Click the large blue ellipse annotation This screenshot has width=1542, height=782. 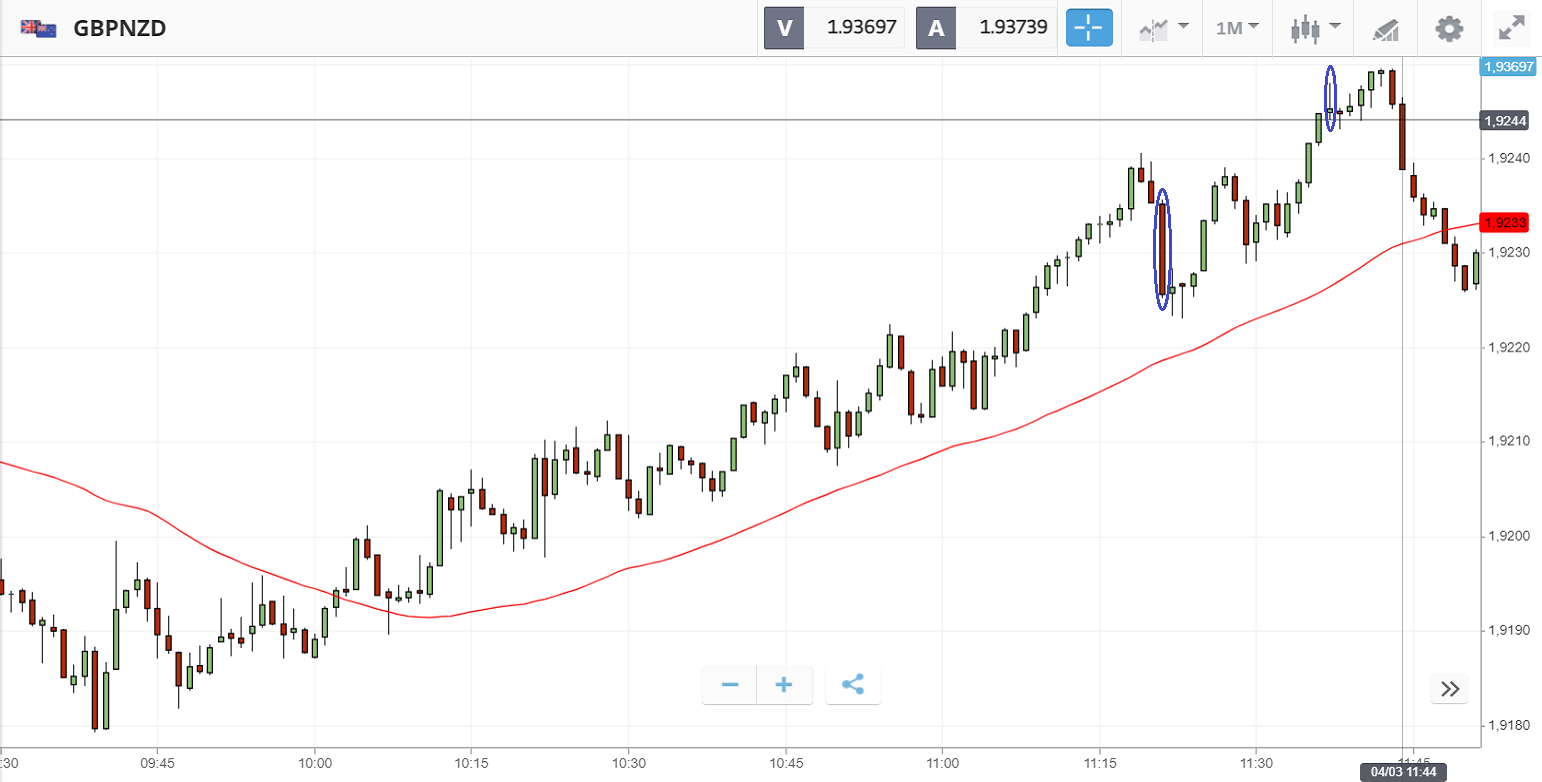(x=1162, y=250)
